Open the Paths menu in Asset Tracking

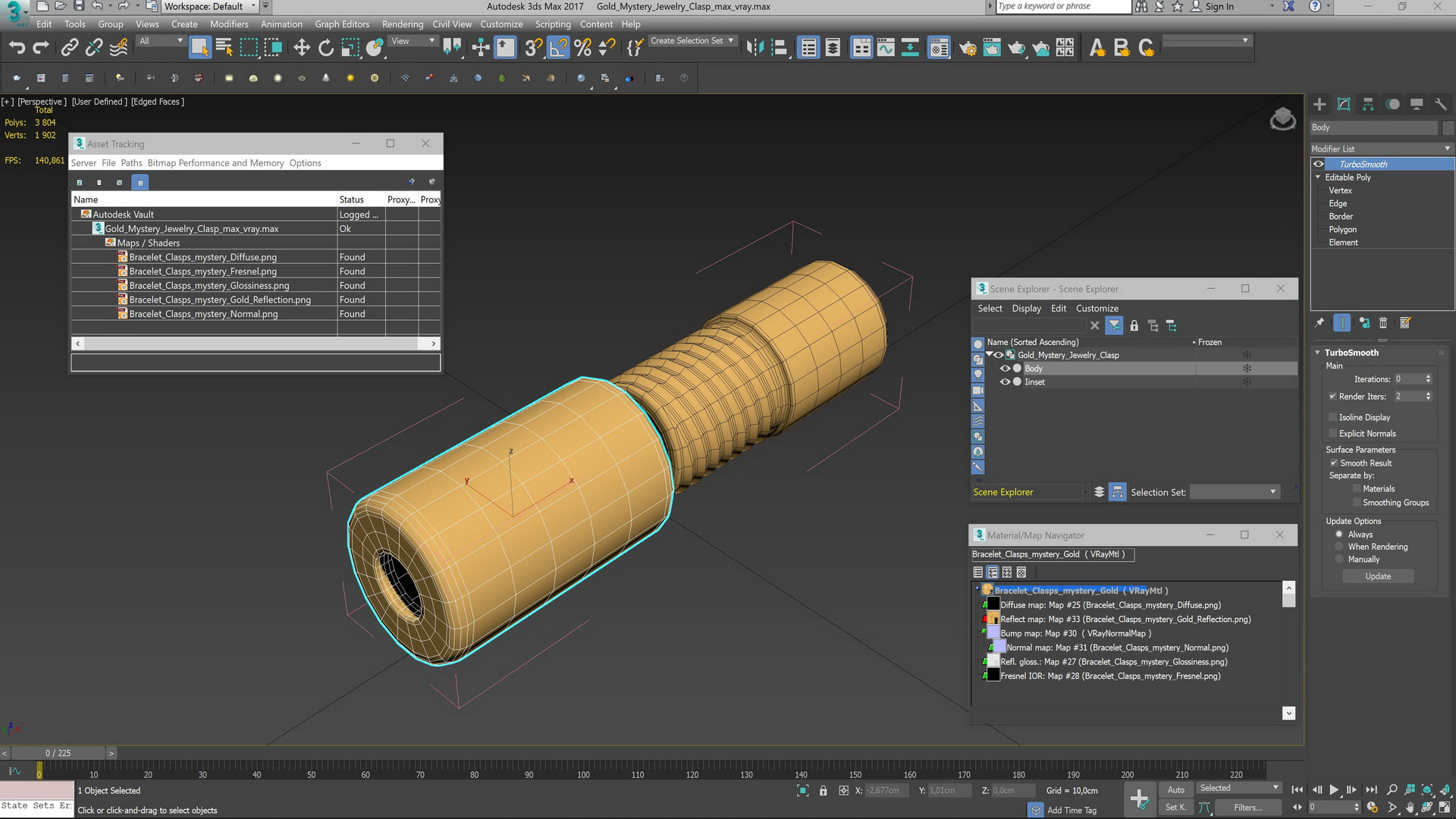point(131,163)
